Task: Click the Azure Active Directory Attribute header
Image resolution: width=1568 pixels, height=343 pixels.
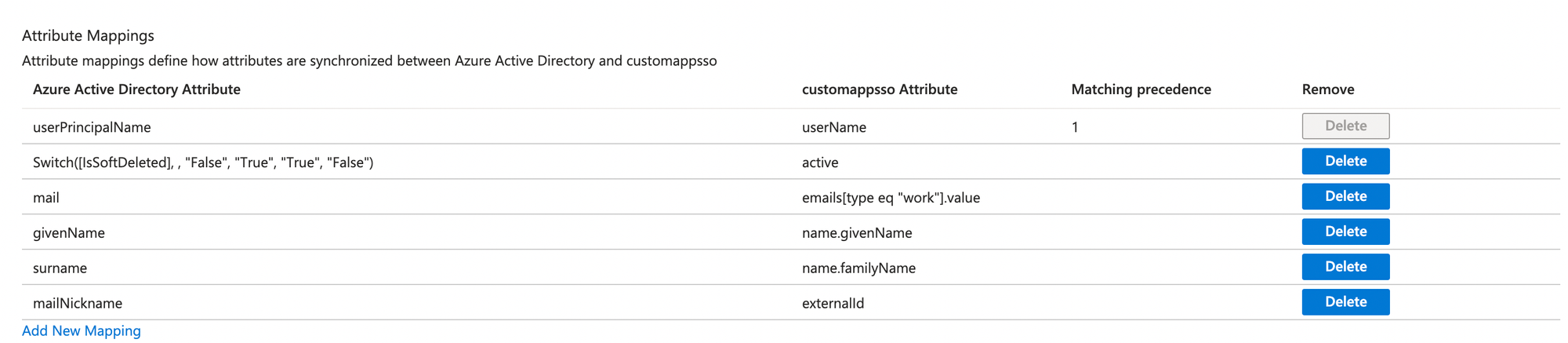Action: click(x=136, y=89)
